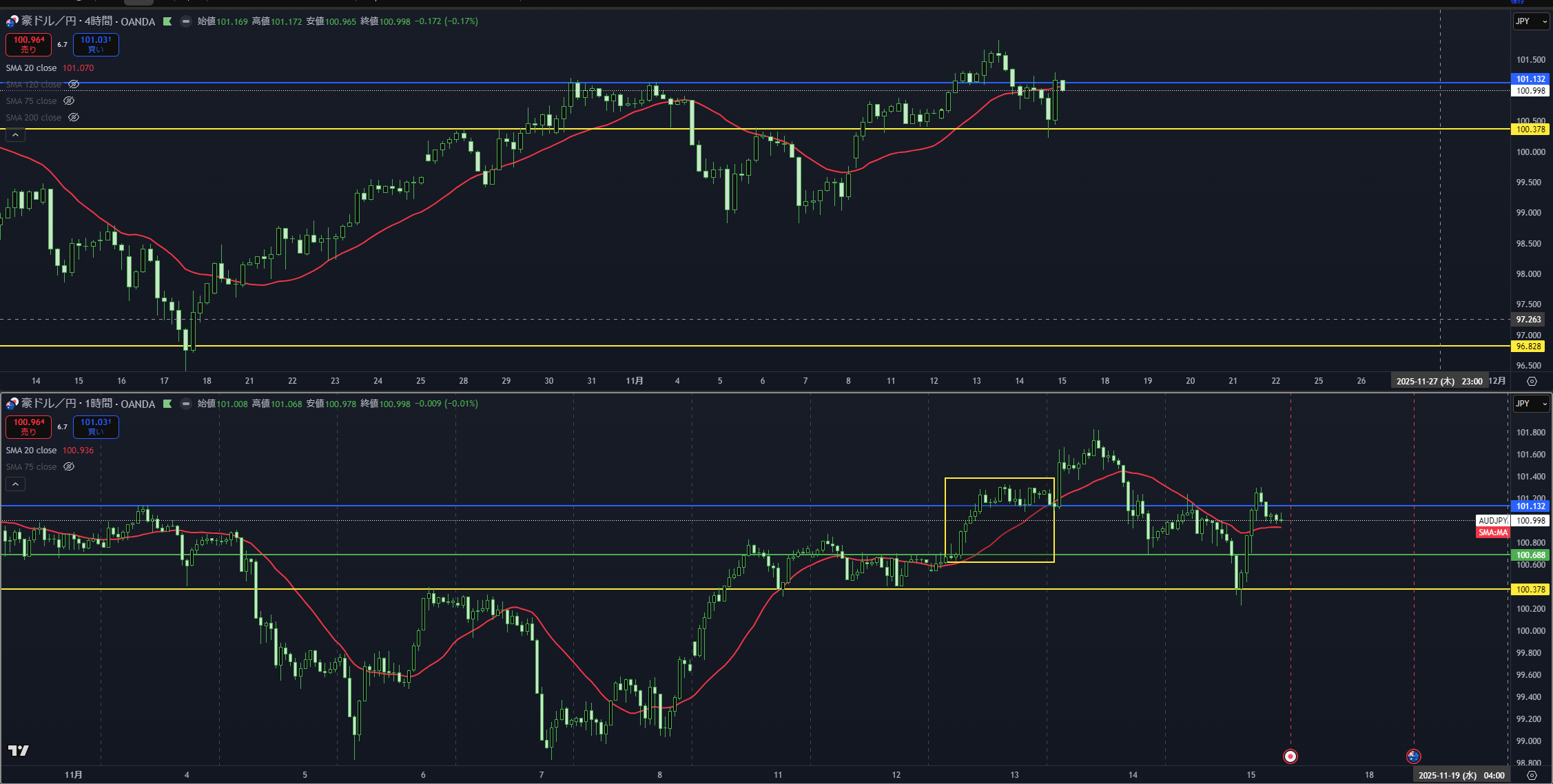
Task: Open chart settings gear on lower time axis
Action: point(1532,775)
